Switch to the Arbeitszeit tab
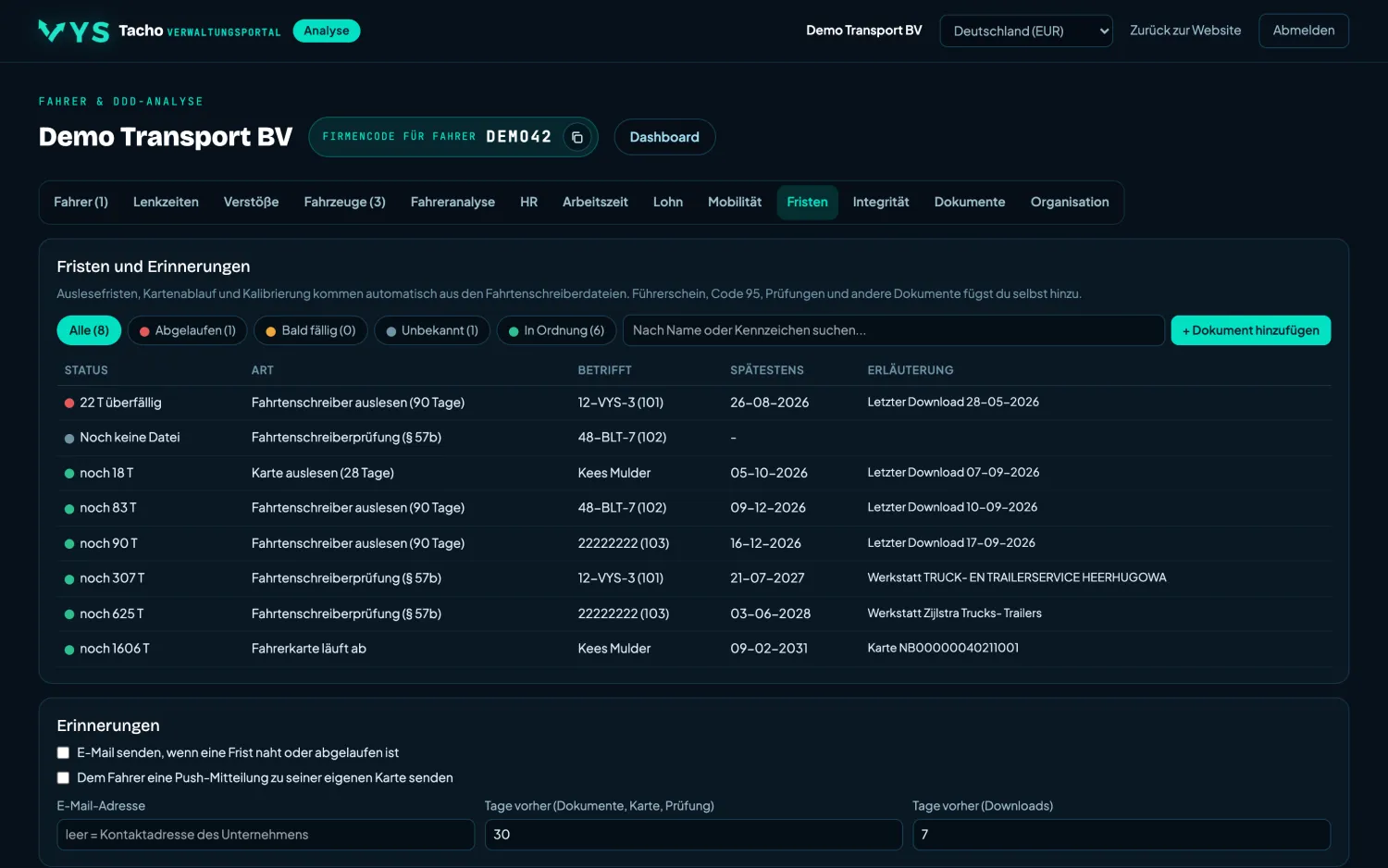 pyautogui.click(x=595, y=202)
